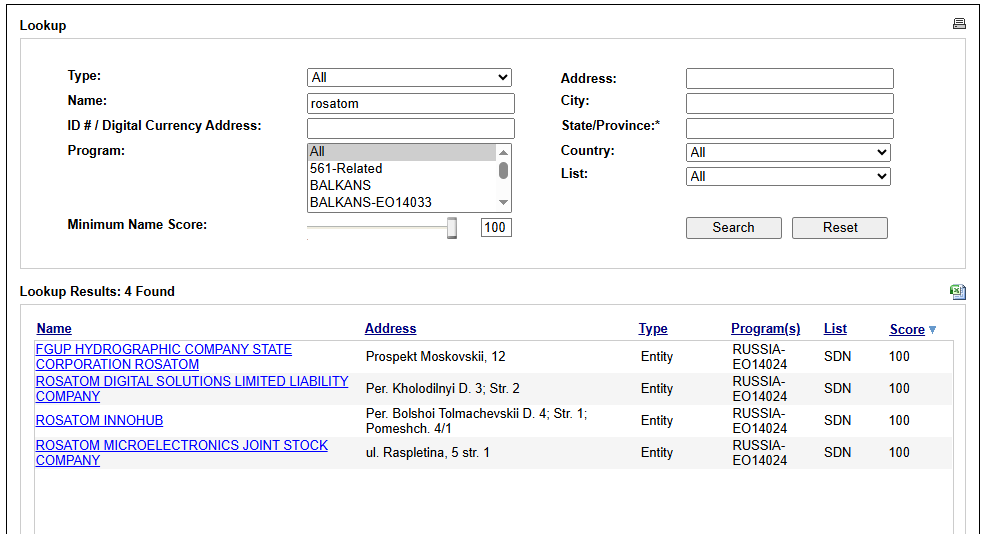This screenshot has height=534, width=989.
Task: Click the Address input field
Action: [790, 78]
